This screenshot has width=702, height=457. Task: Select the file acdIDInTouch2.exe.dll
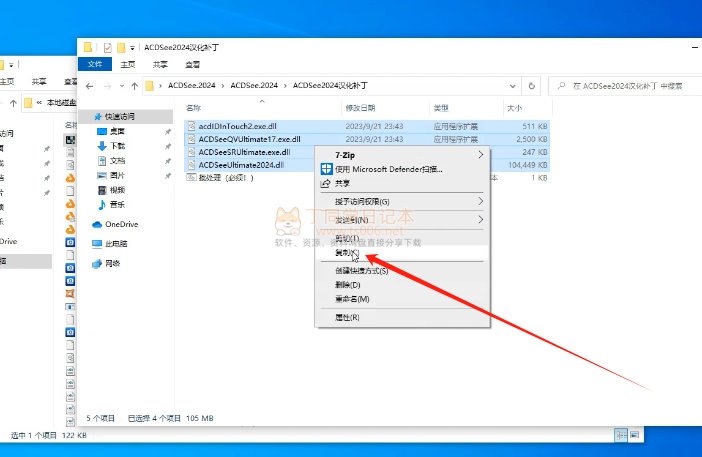click(x=237, y=126)
